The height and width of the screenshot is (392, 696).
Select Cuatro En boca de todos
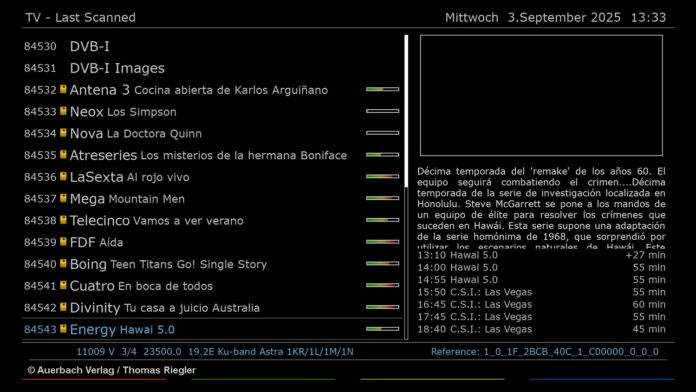pos(212,285)
